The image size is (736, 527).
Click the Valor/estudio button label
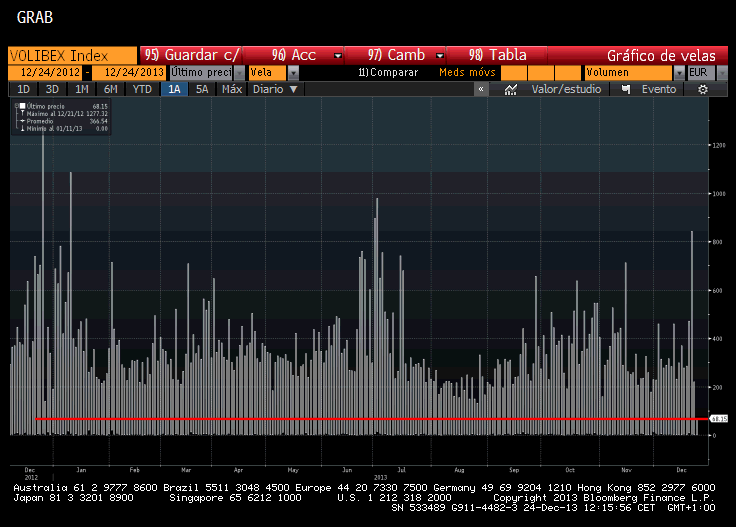566,89
